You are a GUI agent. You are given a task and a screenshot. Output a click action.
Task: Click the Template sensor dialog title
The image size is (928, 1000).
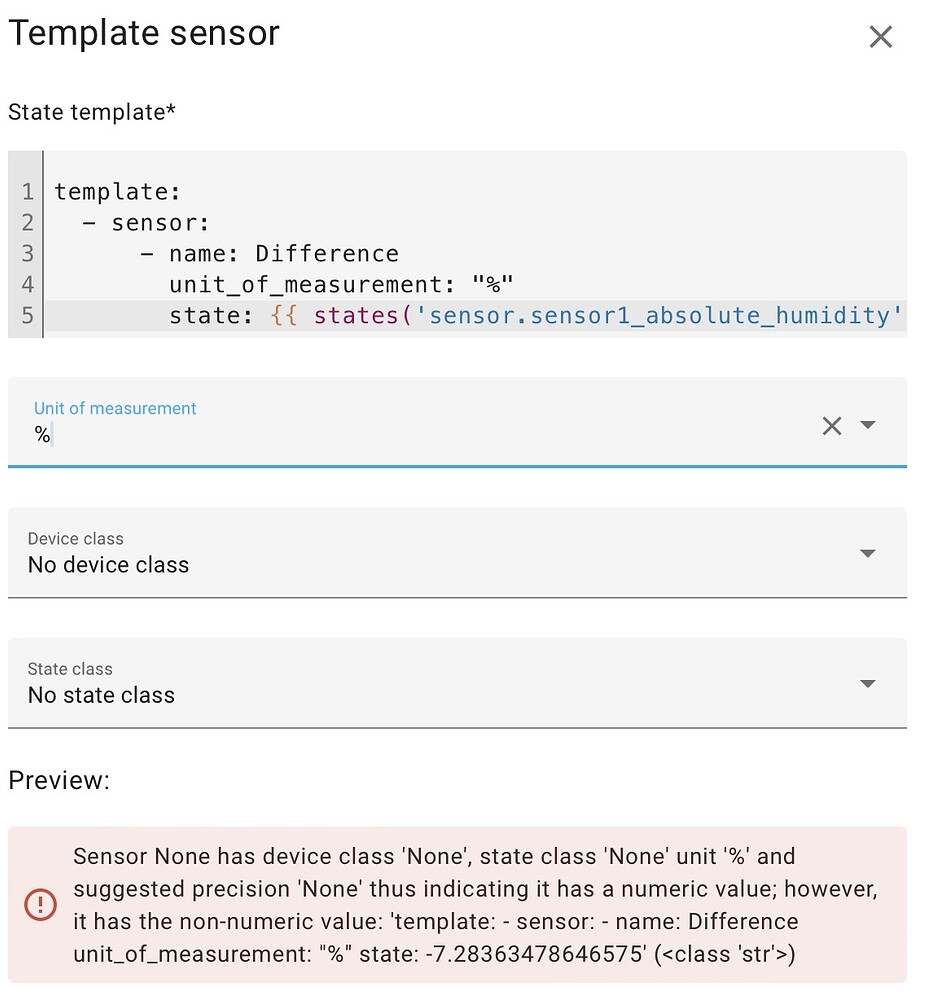pos(144,33)
